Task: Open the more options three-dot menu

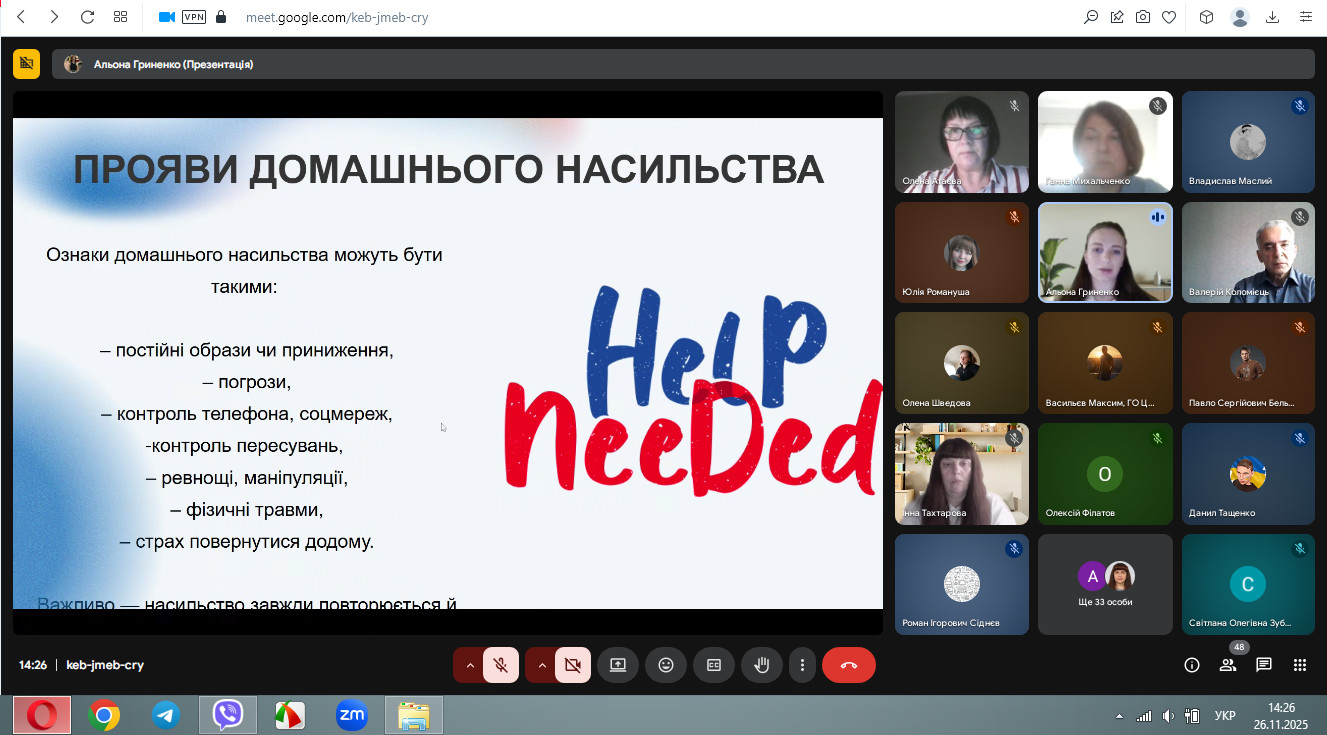Action: coord(802,665)
